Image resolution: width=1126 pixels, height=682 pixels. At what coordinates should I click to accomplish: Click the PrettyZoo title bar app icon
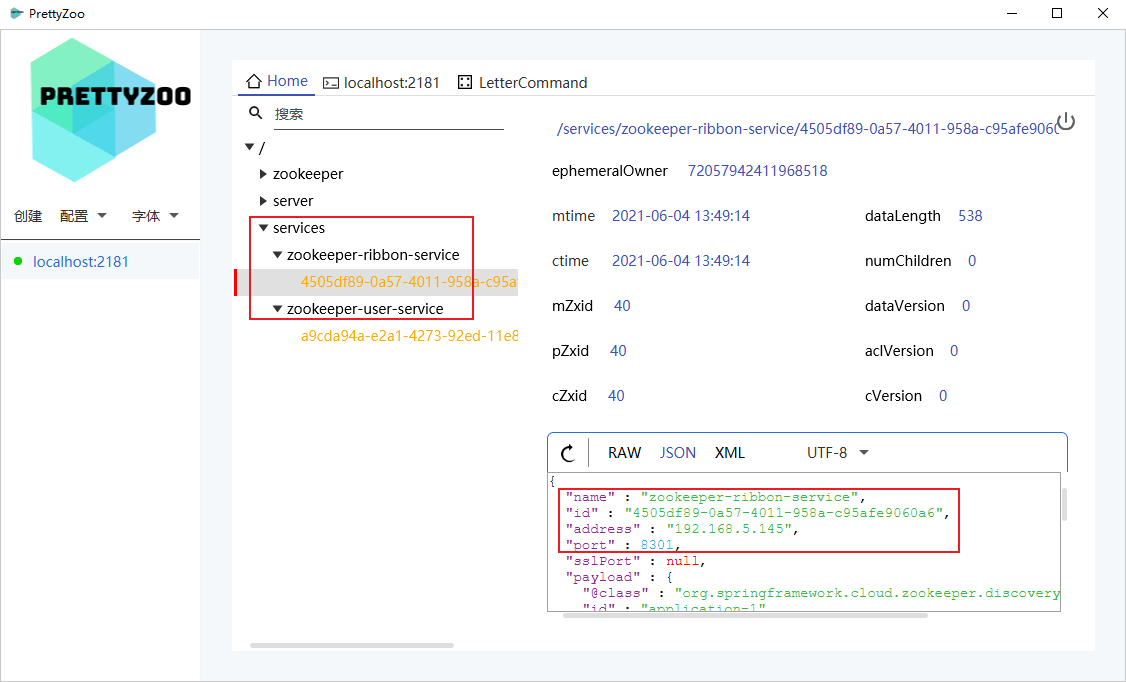pos(16,13)
